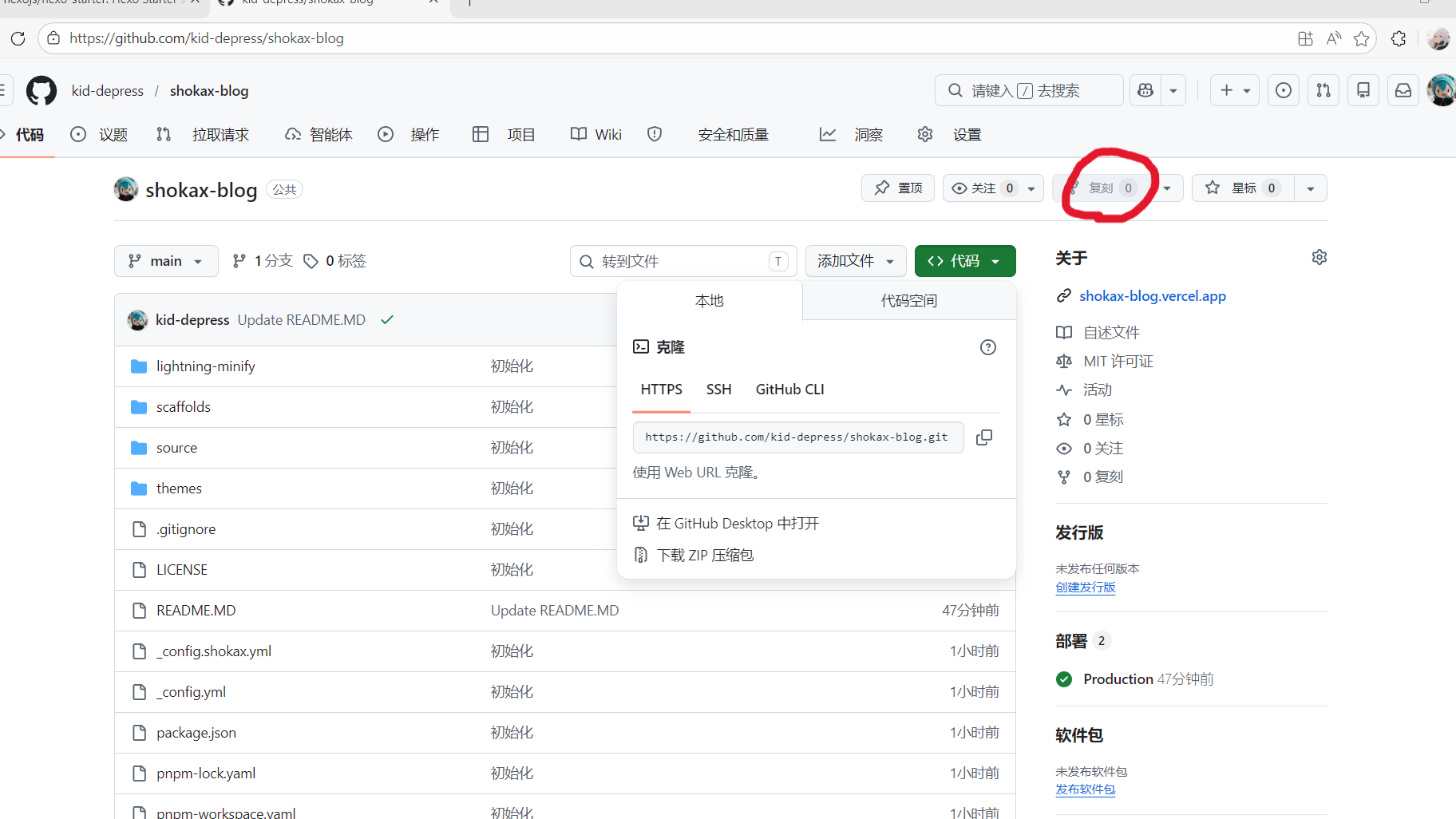Select the SSH clone method tab

(718, 390)
